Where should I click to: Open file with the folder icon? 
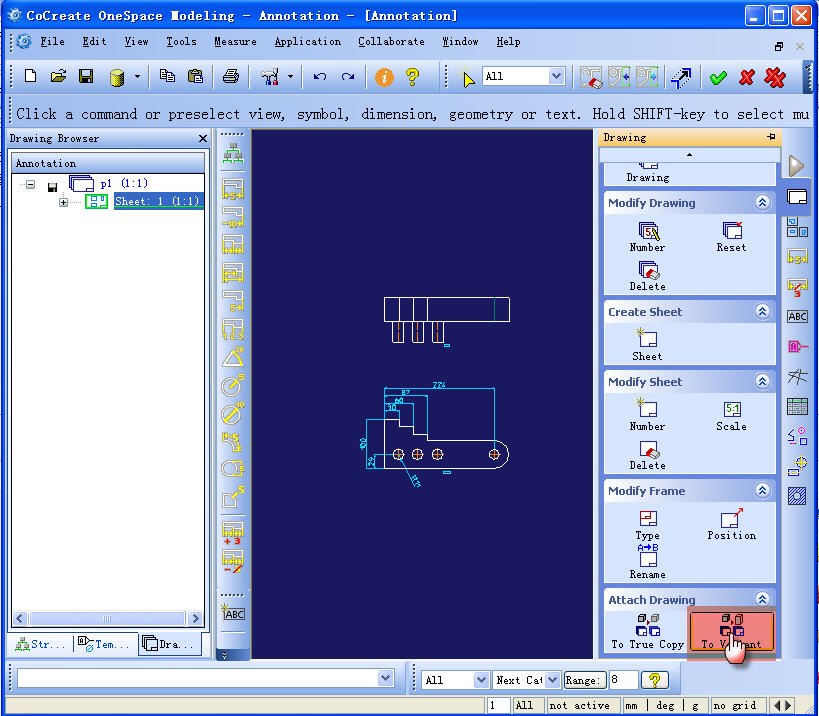click(58, 76)
